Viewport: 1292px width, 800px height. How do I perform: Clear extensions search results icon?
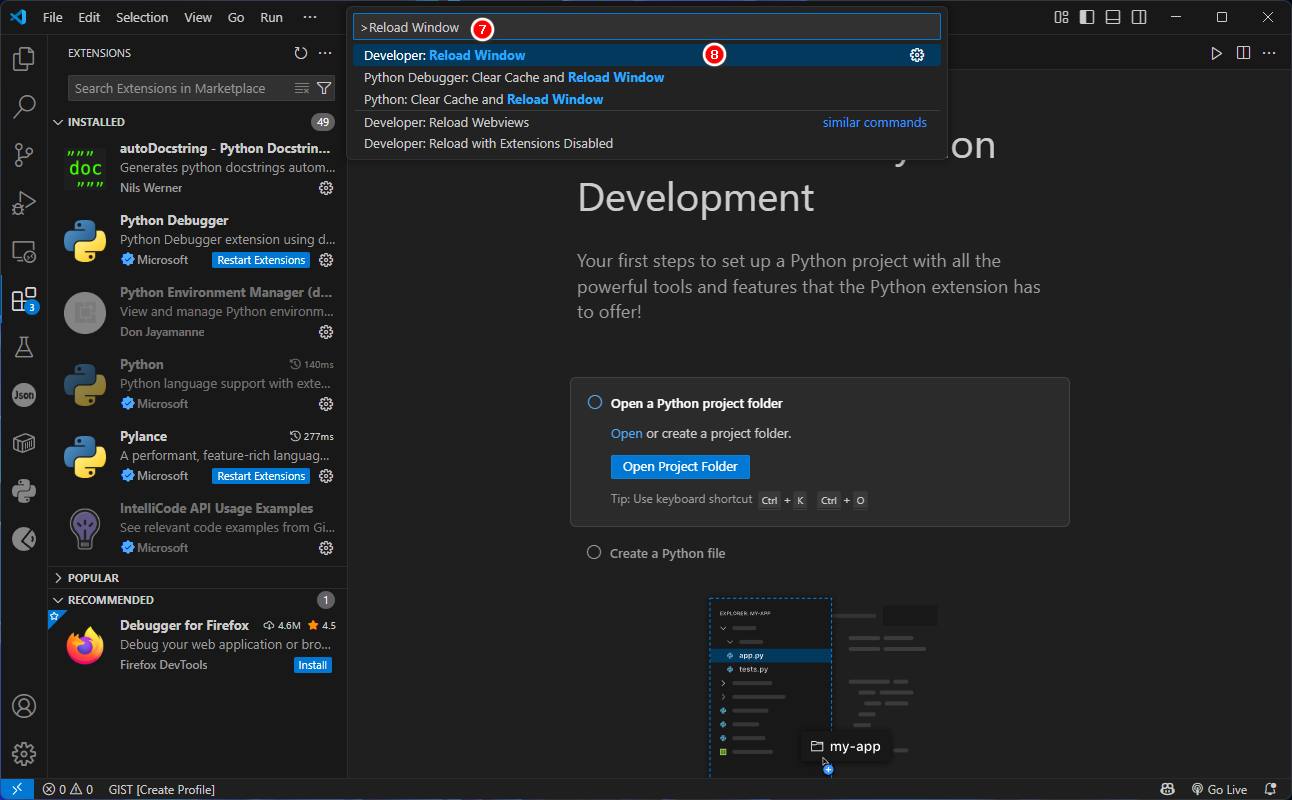tap(302, 88)
